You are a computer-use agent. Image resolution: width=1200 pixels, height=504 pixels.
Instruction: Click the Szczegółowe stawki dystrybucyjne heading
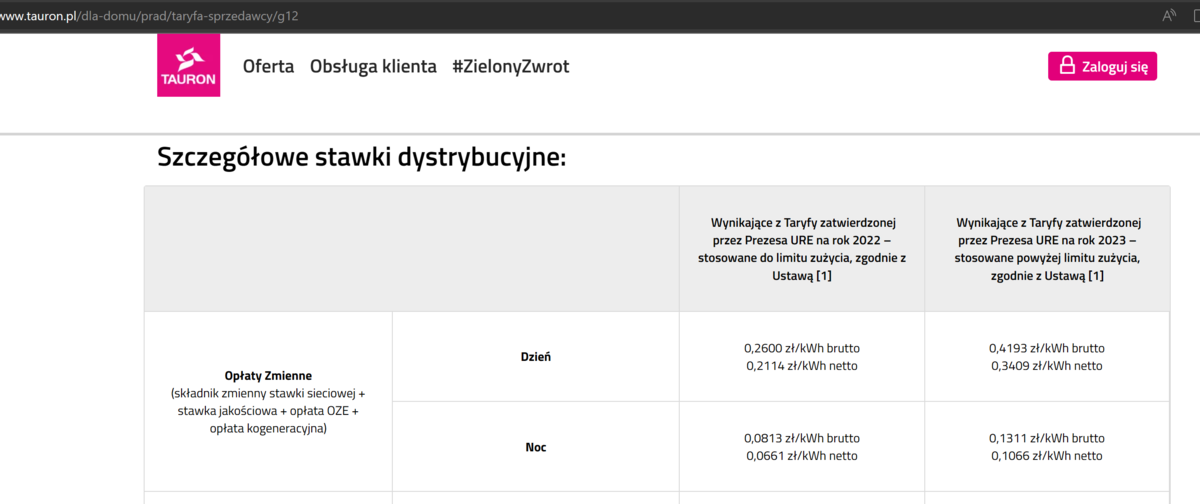(x=361, y=157)
